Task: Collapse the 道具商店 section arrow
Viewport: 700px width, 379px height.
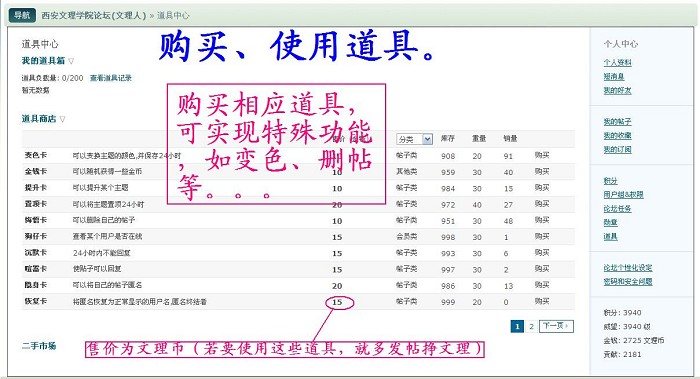Action: pyautogui.click(x=62, y=119)
